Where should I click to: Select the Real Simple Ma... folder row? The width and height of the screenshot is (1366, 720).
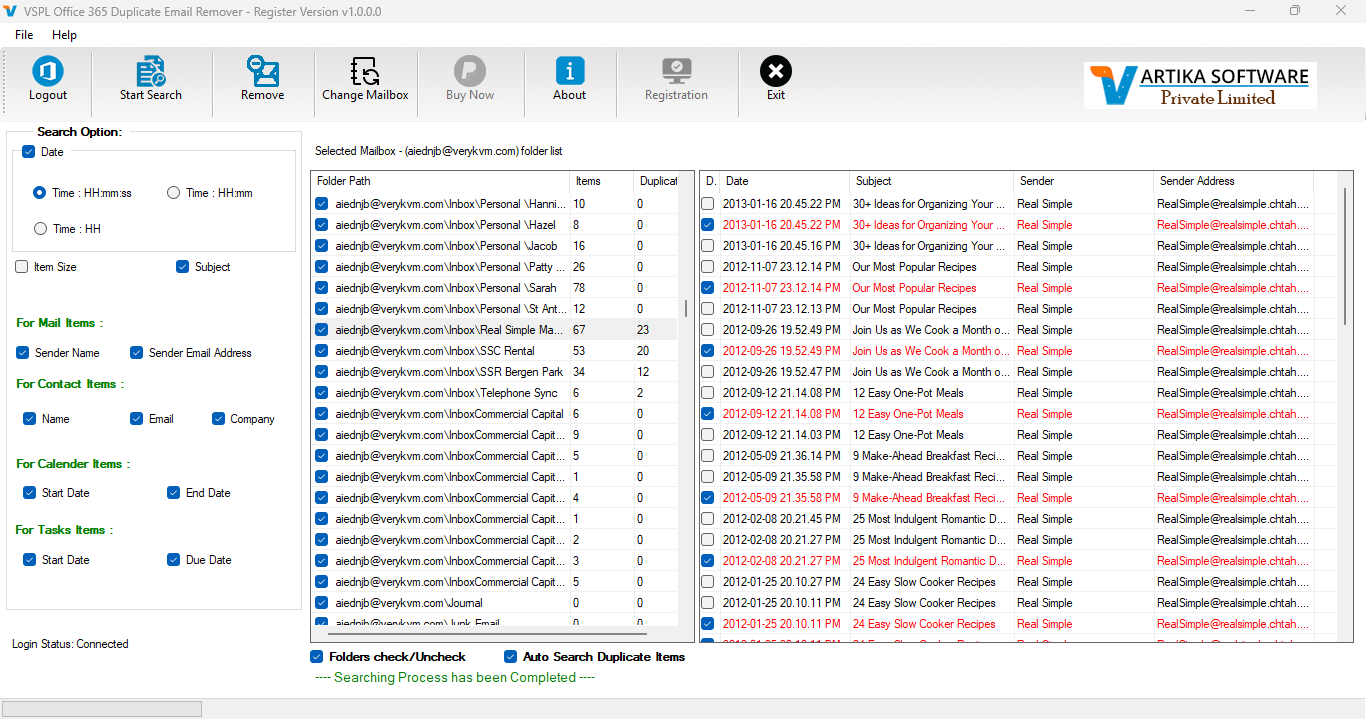tap(495, 330)
